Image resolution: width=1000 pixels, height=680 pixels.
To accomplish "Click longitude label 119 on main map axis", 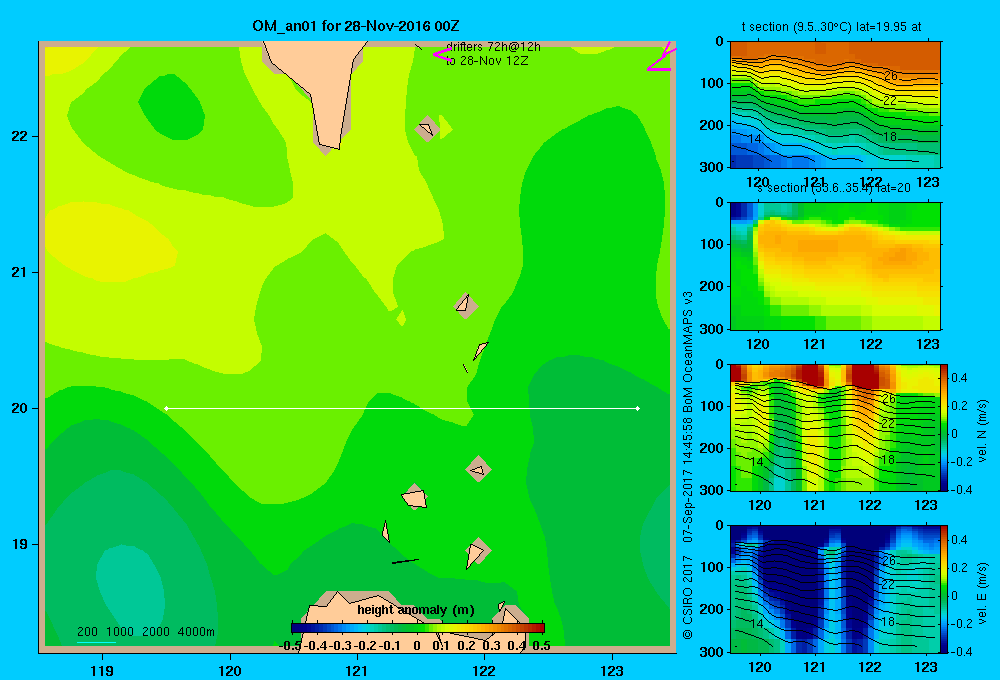I will click(x=102, y=670).
